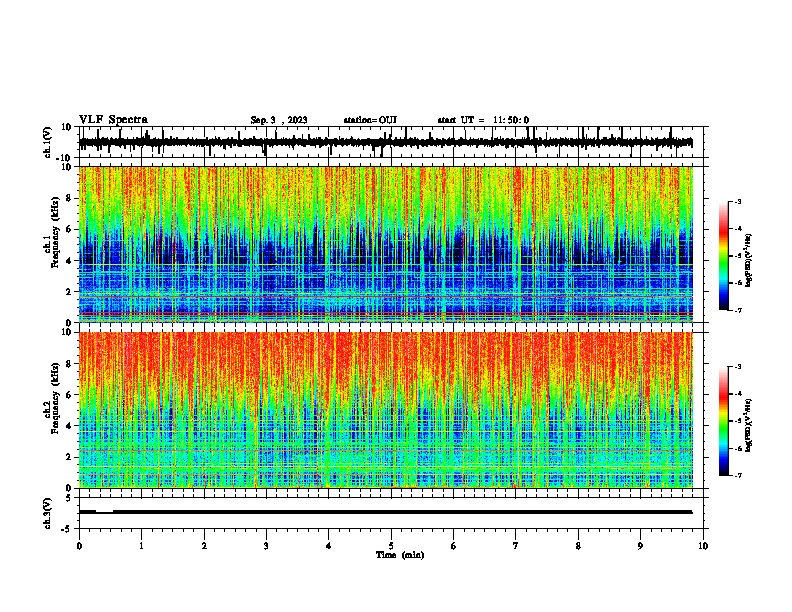The image size is (792, 612).
Task: Click the "-3" label on ch.1 color bar
Action: click(737, 202)
